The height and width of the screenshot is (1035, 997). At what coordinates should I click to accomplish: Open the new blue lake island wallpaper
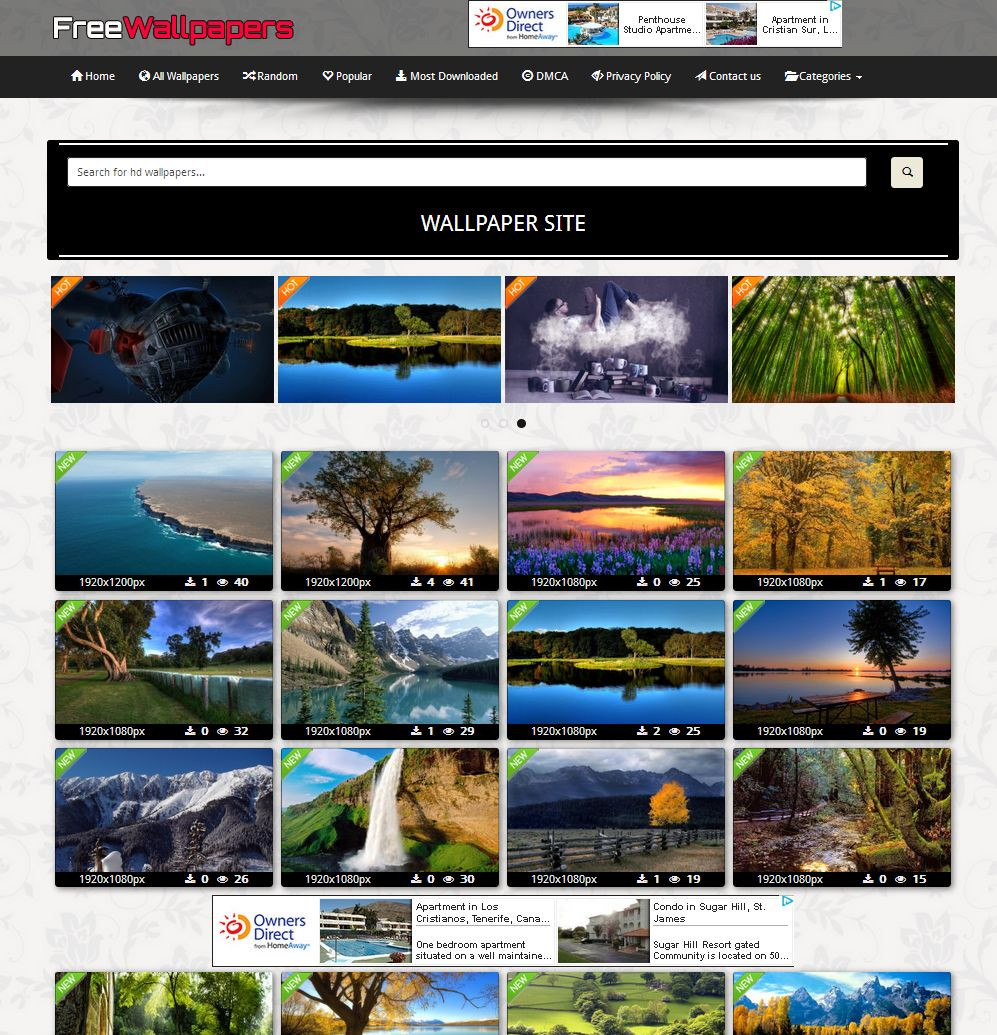tap(616, 662)
